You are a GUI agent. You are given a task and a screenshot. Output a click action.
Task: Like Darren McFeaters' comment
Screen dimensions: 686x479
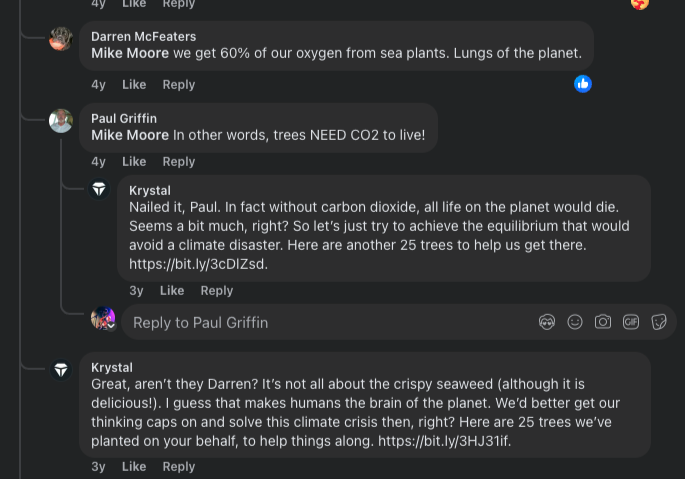click(x=134, y=85)
